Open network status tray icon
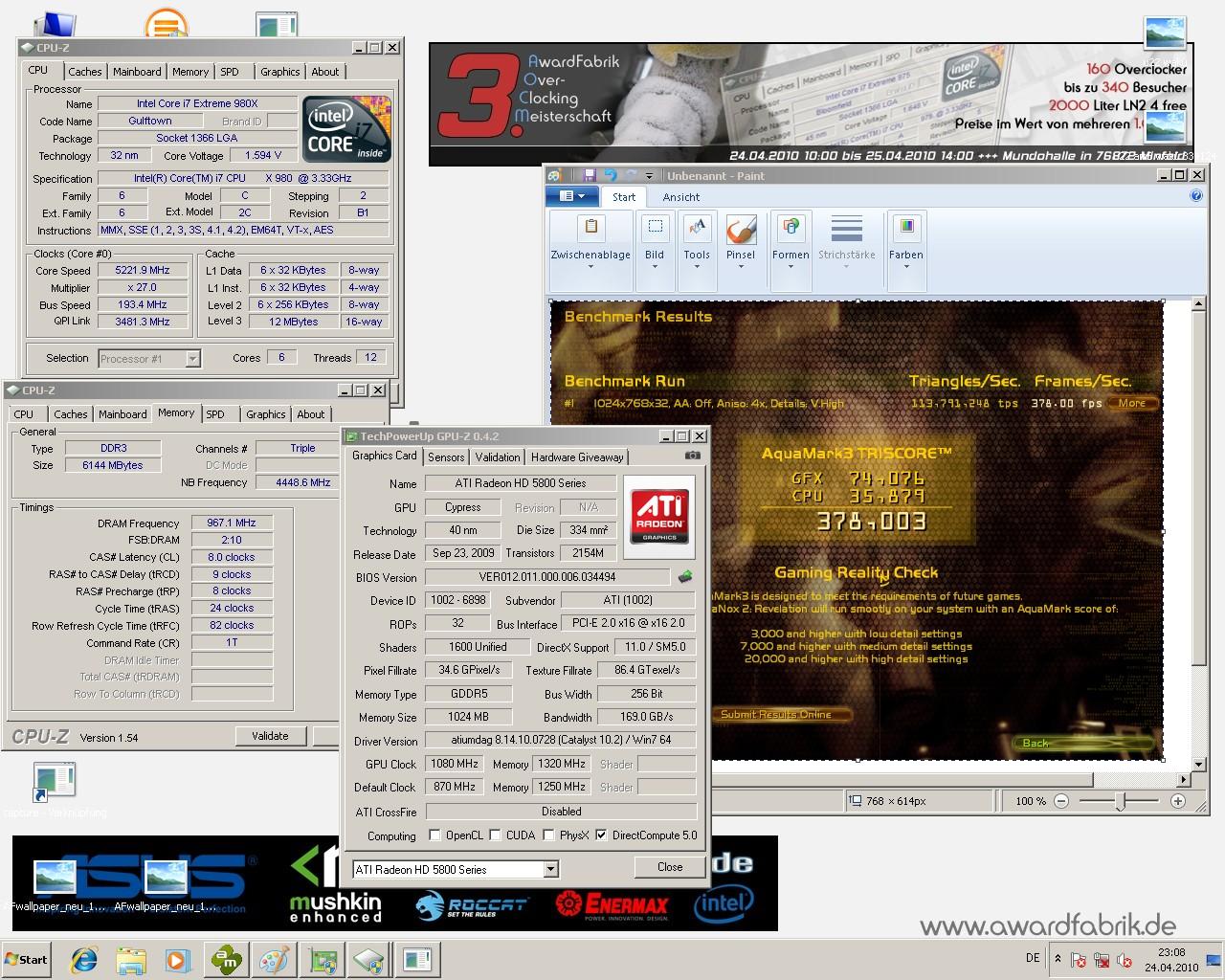 (1102, 960)
